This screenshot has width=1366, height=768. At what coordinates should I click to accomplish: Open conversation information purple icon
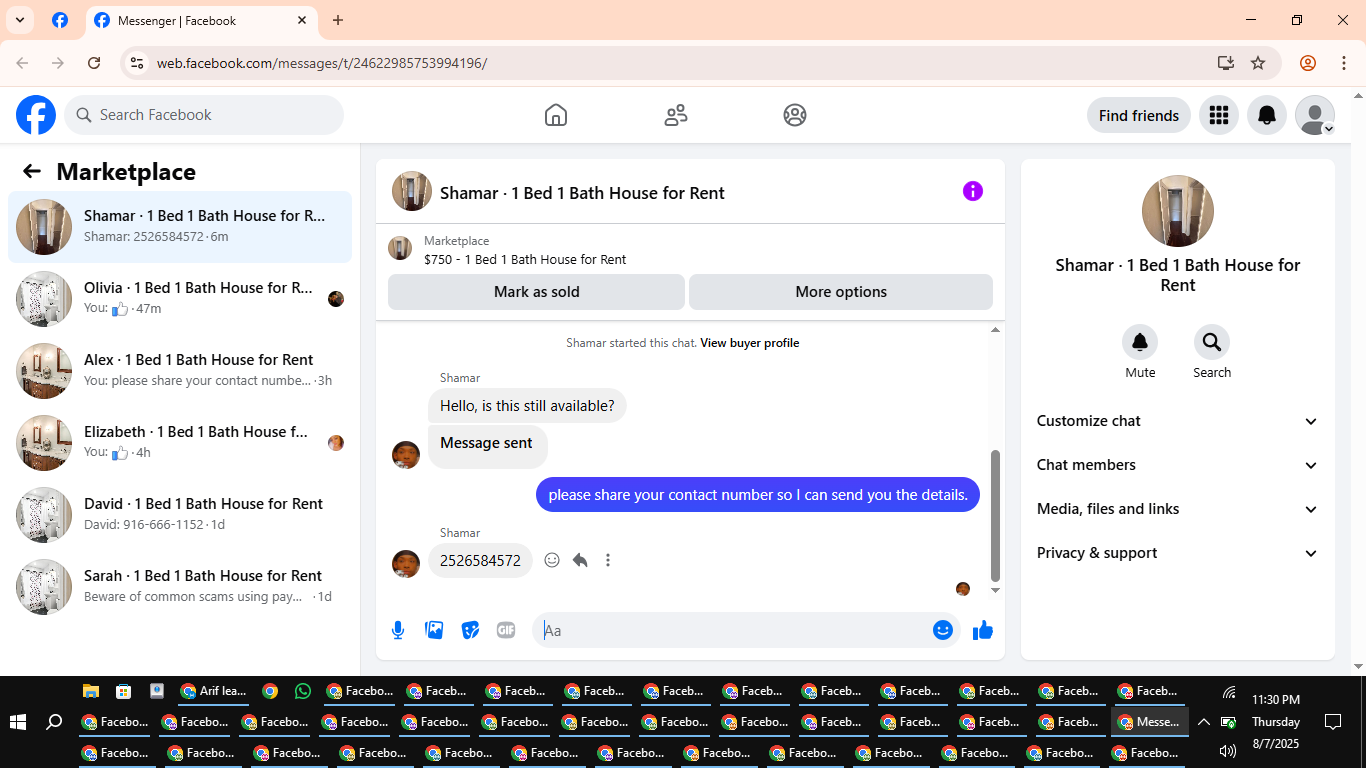point(973,191)
